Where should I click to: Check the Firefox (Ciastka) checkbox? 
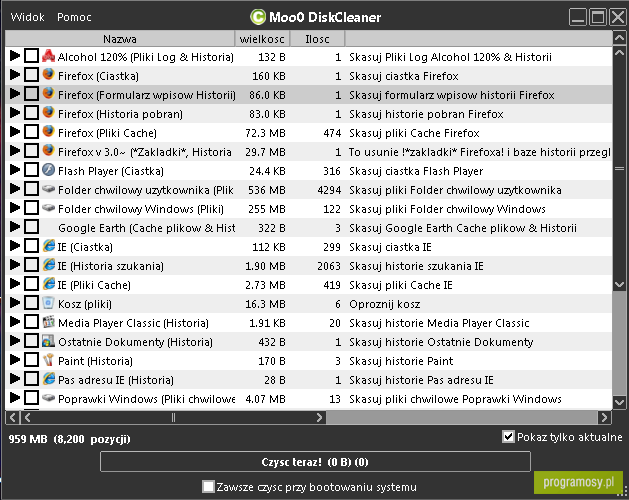pyautogui.click(x=31, y=75)
